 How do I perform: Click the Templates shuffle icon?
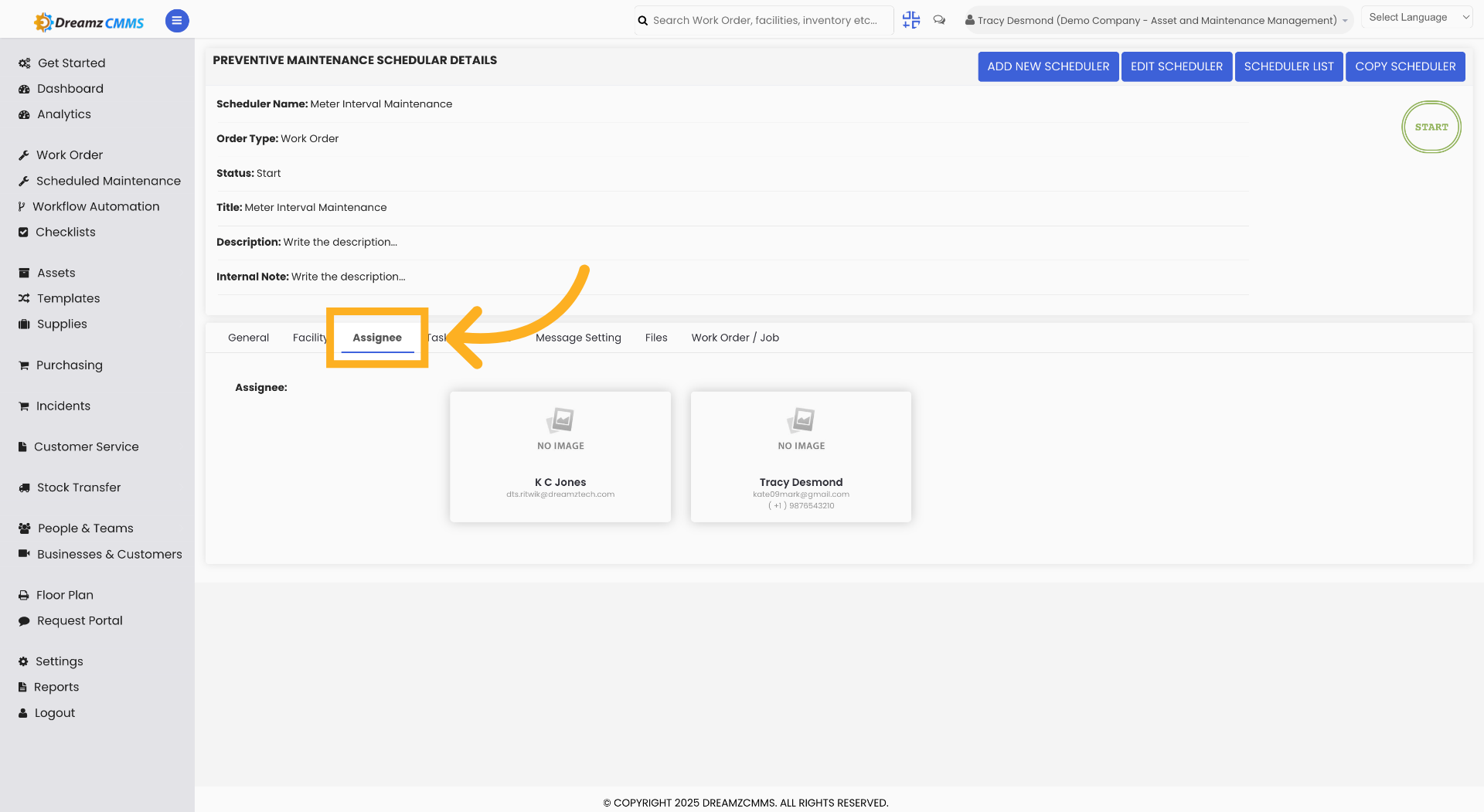(24, 298)
